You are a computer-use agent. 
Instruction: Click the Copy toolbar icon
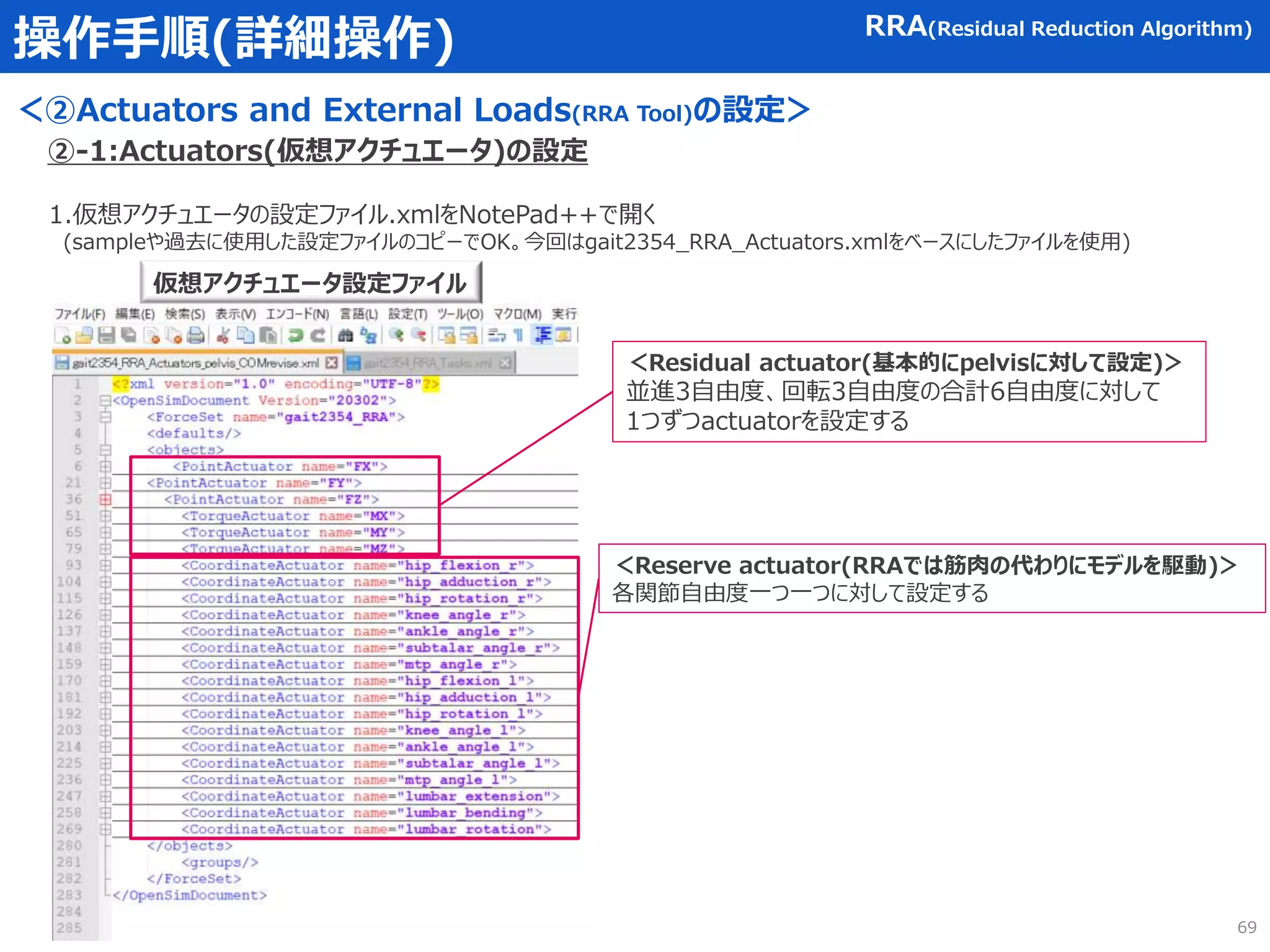[246, 335]
